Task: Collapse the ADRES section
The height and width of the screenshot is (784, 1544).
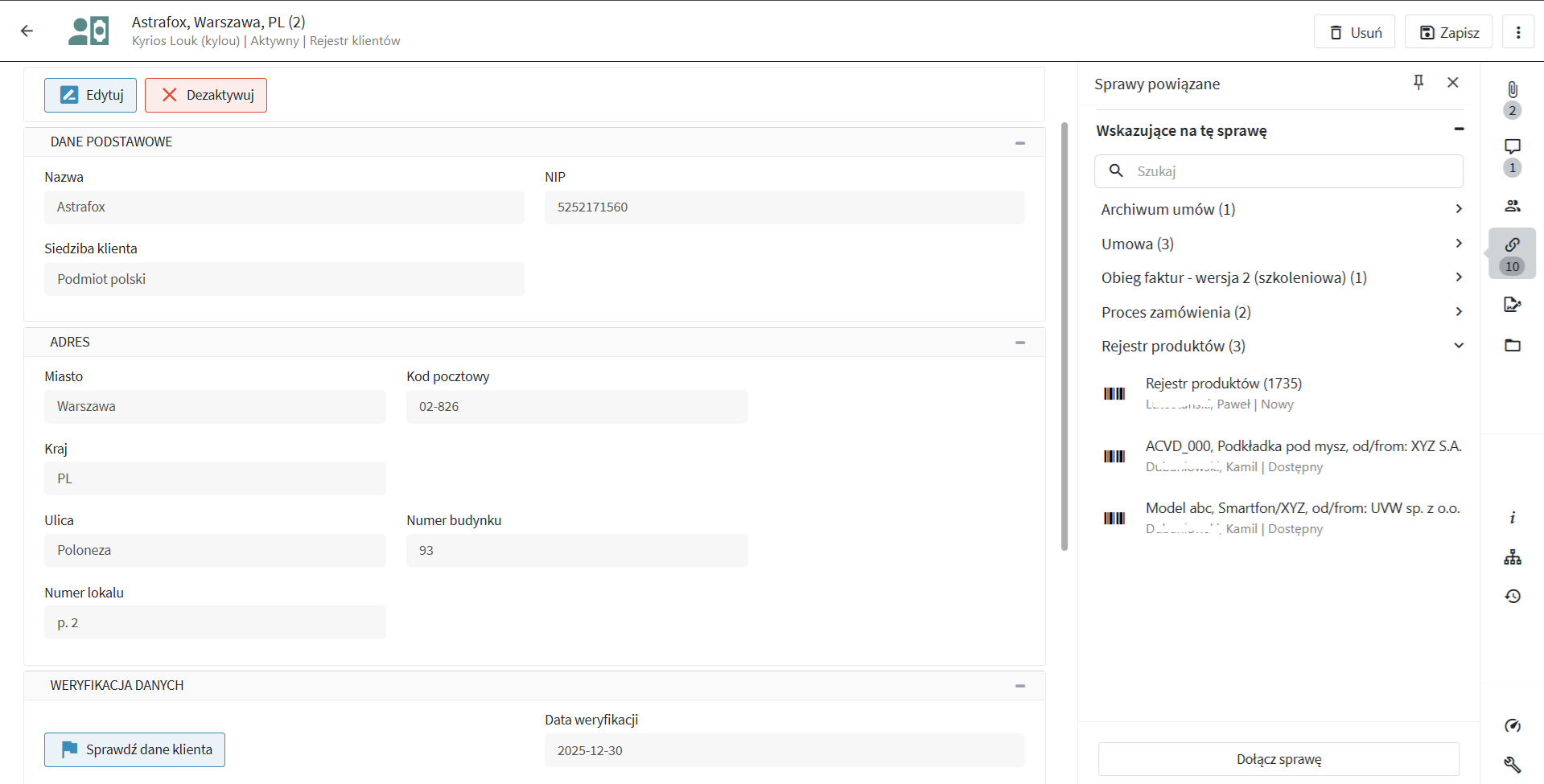Action: pyautogui.click(x=1019, y=343)
